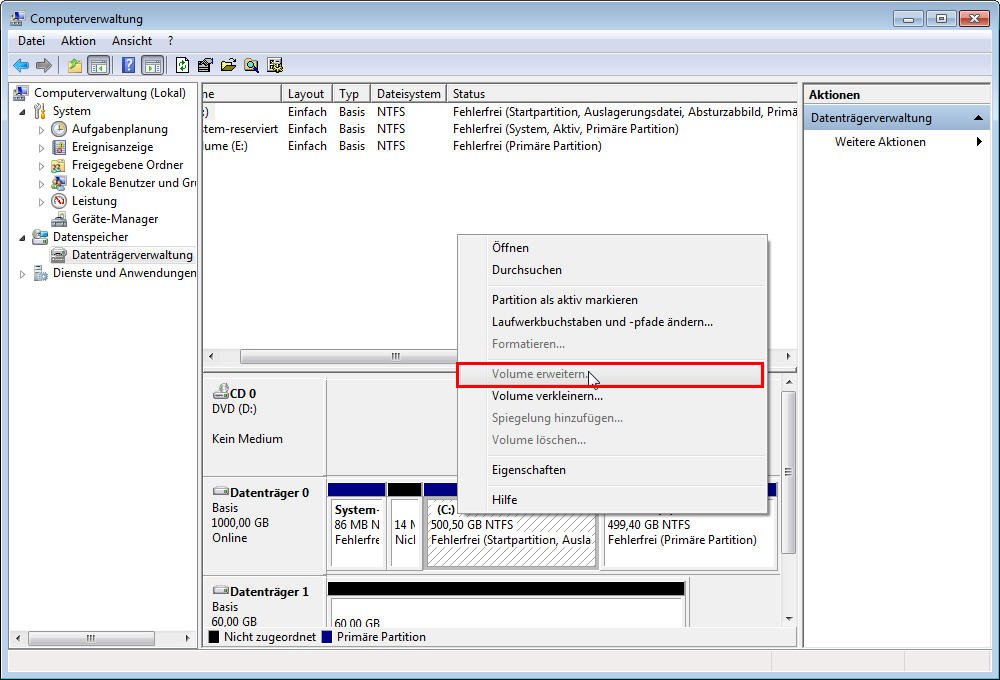Open Aufgabenplanung in the tree
This screenshot has height=680, width=1000.
coord(119,129)
